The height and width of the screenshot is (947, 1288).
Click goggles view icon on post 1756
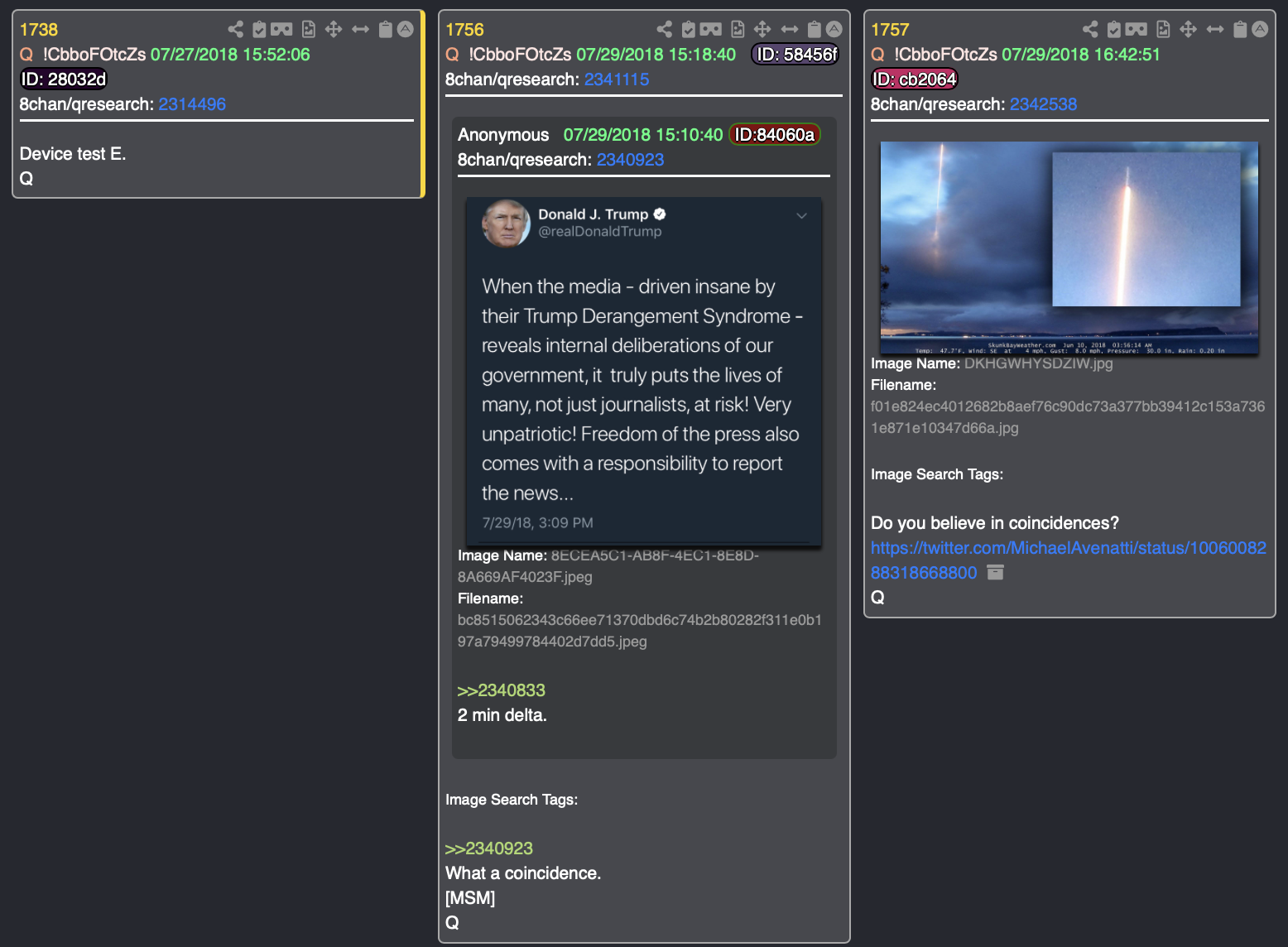[710, 30]
